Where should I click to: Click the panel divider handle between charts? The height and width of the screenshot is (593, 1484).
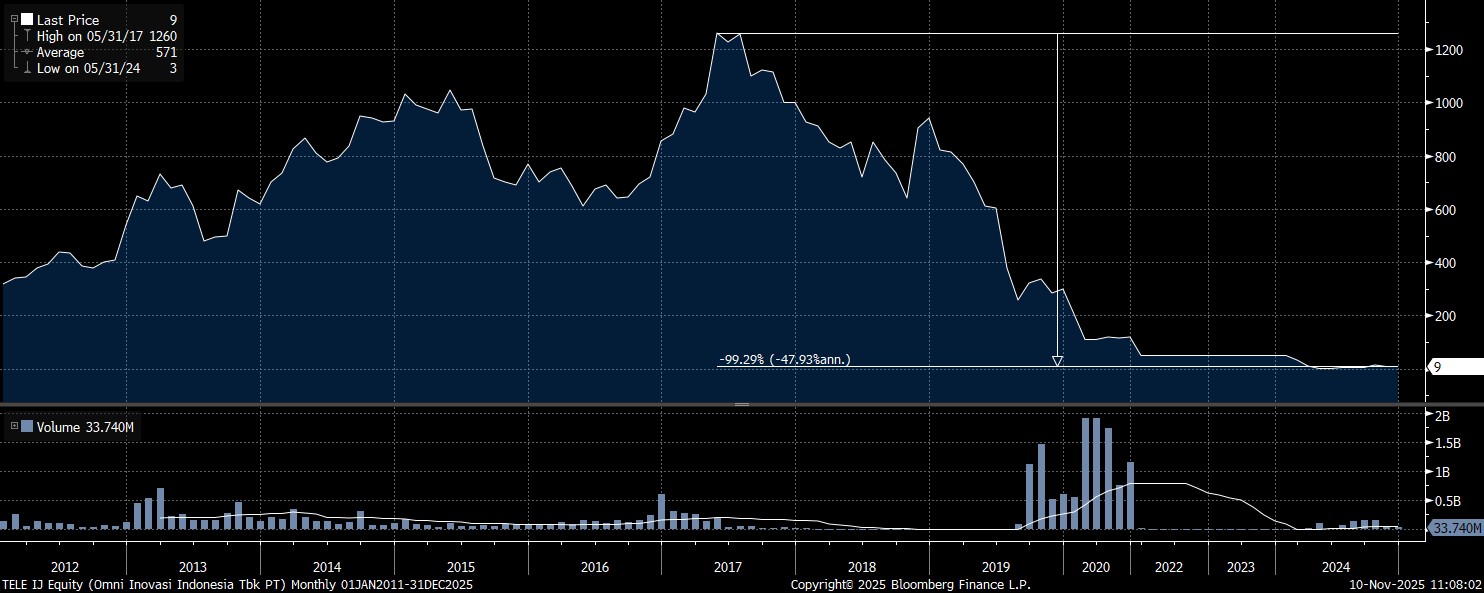(x=741, y=404)
